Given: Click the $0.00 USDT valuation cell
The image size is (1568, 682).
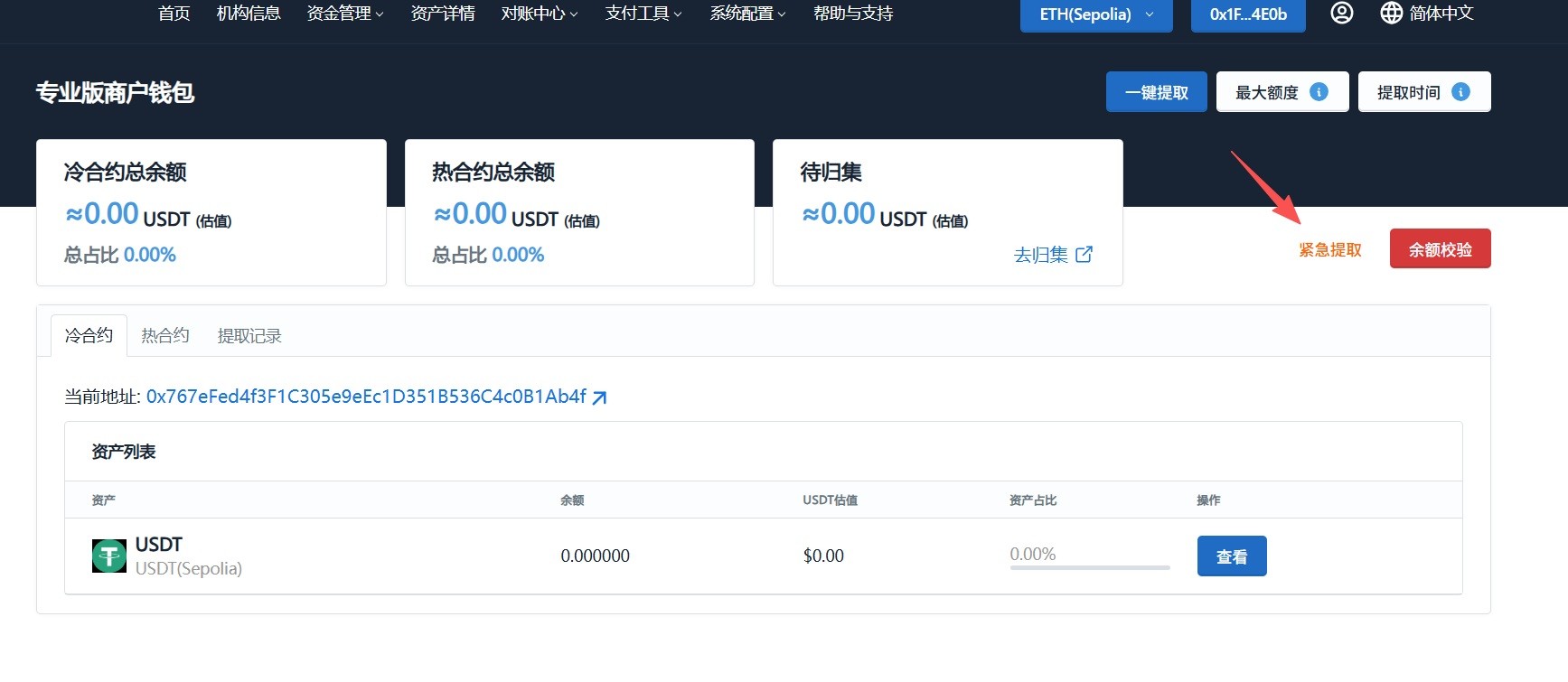Looking at the screenshot, I should [x=823, y=556].
